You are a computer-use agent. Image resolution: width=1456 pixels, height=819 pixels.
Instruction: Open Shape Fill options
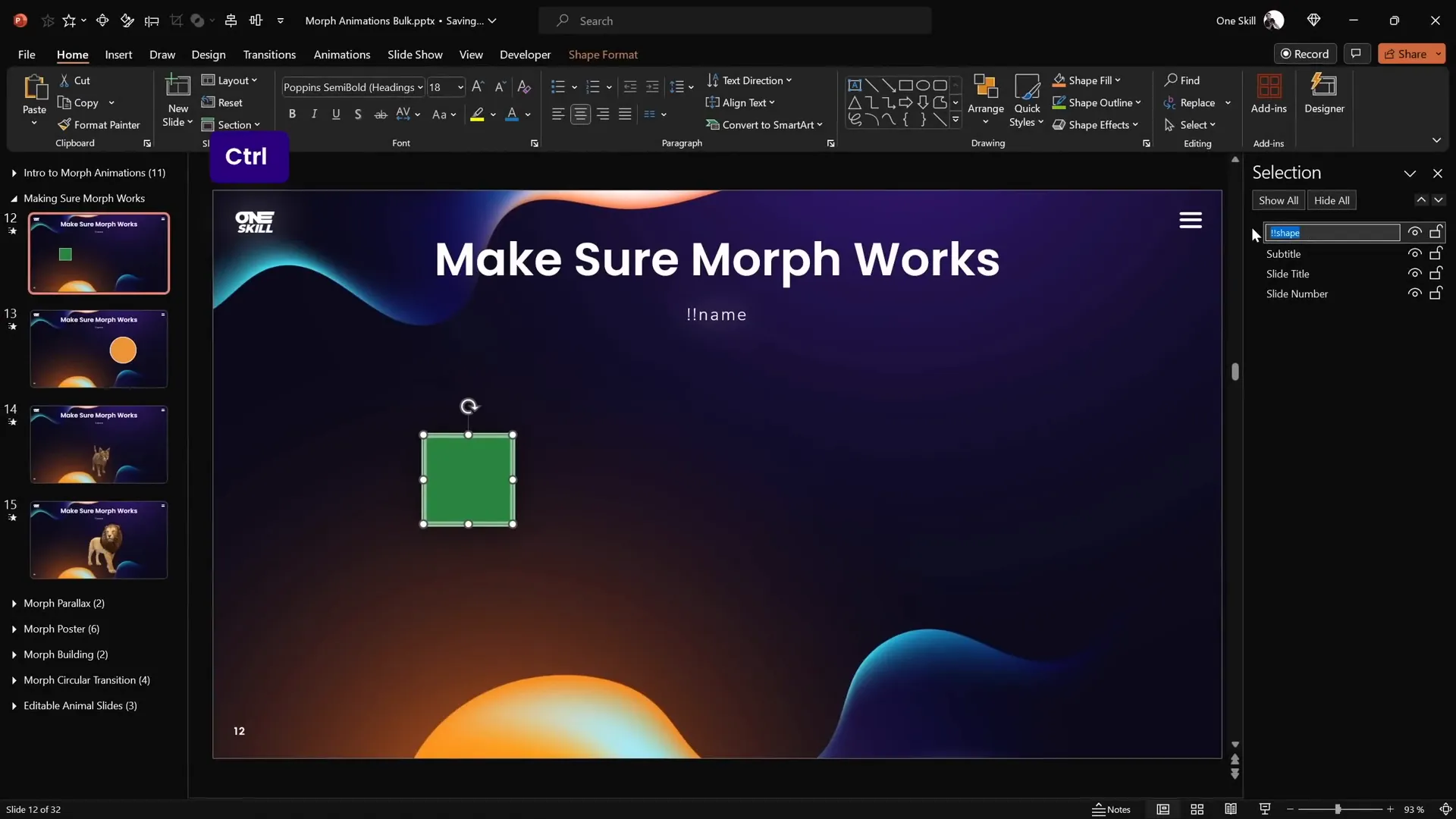click(x=1087, y=80)
